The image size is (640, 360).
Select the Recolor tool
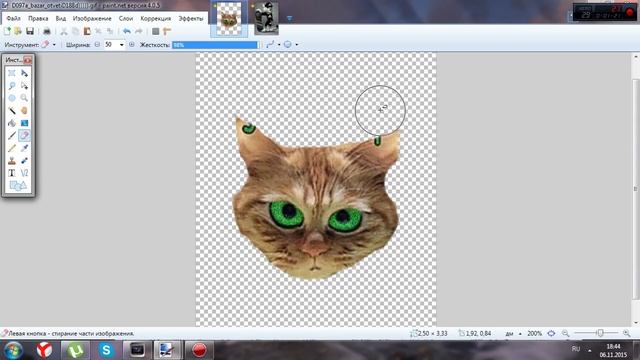[x=24, y=161]
